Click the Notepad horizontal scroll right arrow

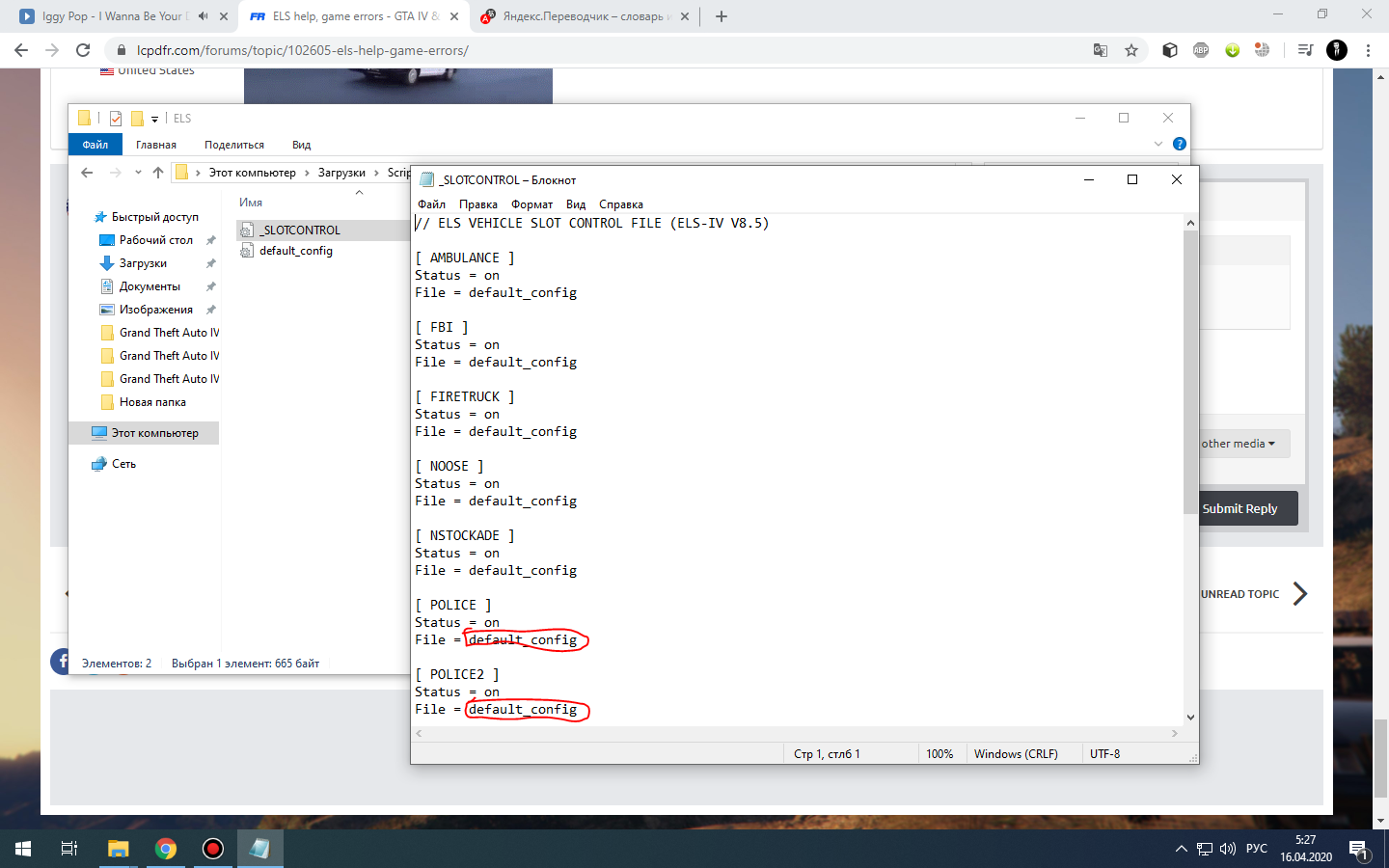click(x=1174, y=734)
